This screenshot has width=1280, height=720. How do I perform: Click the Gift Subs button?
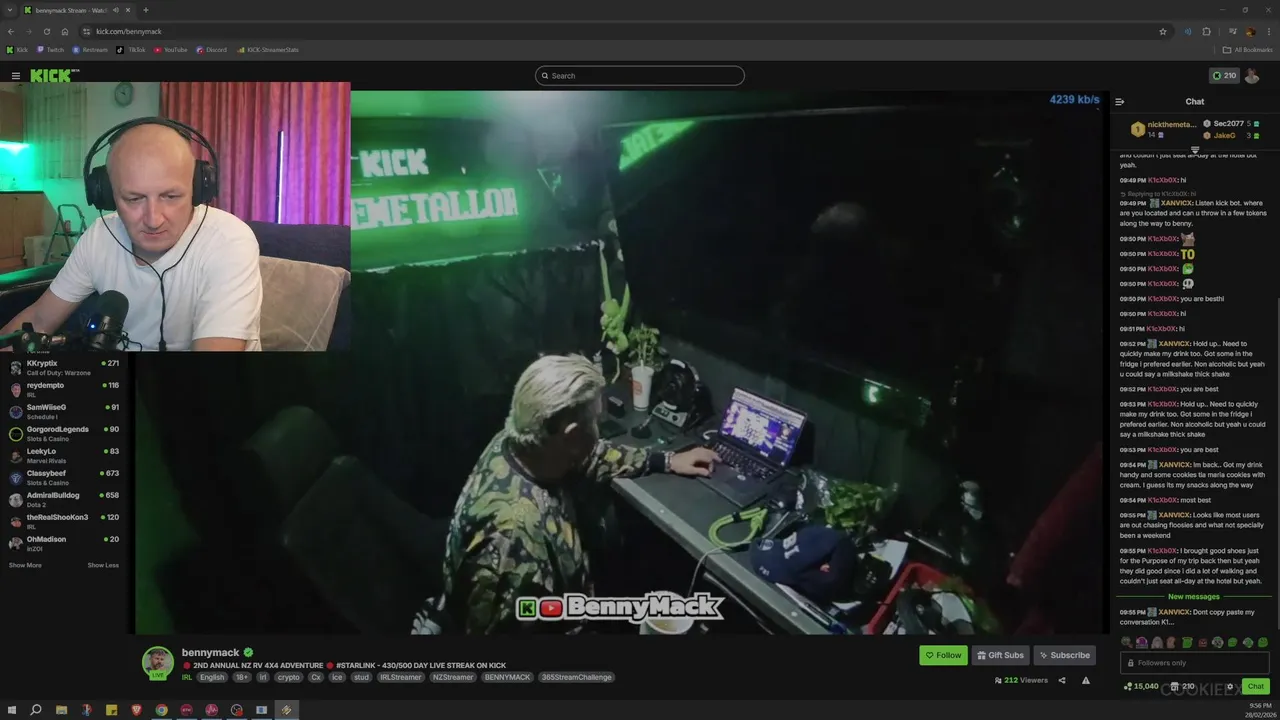pos(1000,655)
